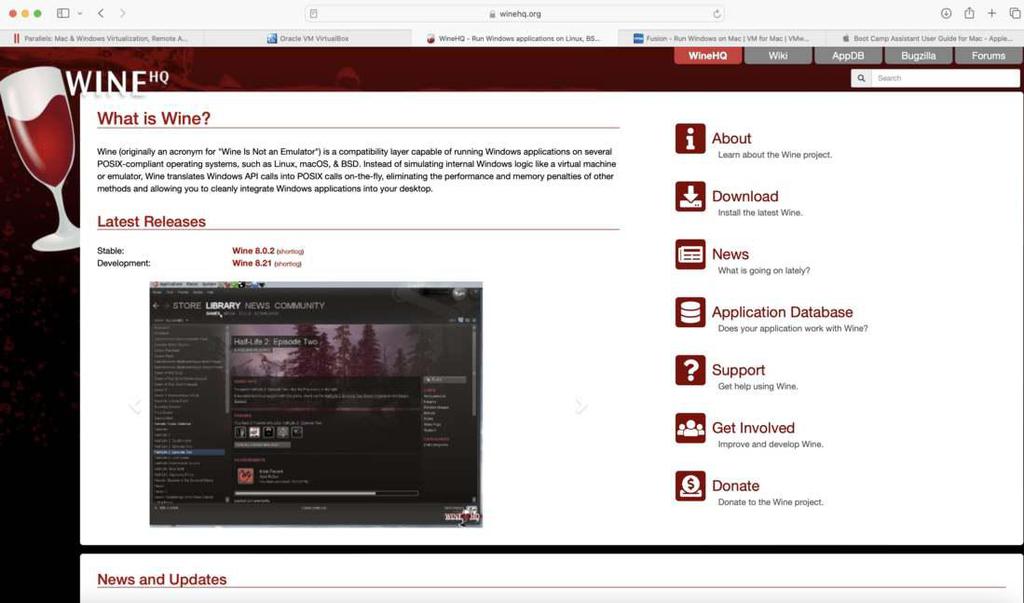Open the shortlog link for Wine 8.0.2

[290, 252]
